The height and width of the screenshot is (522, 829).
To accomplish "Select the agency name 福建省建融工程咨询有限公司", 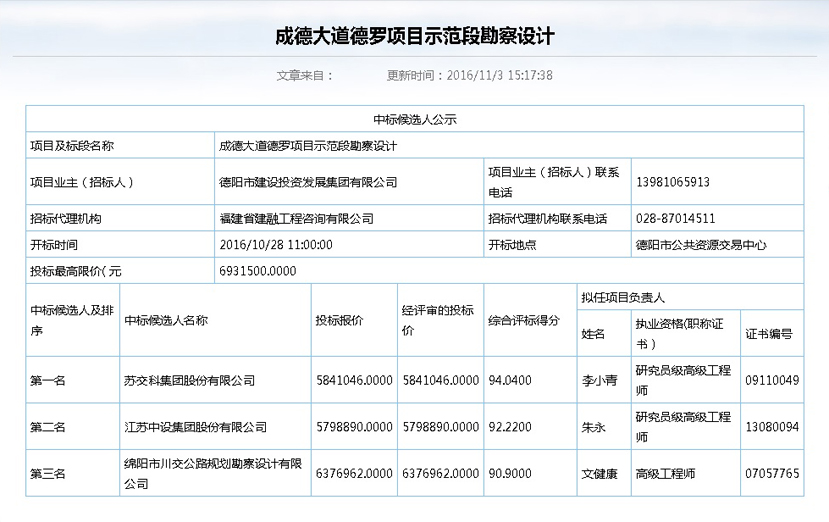I will [x=295, y=218].
